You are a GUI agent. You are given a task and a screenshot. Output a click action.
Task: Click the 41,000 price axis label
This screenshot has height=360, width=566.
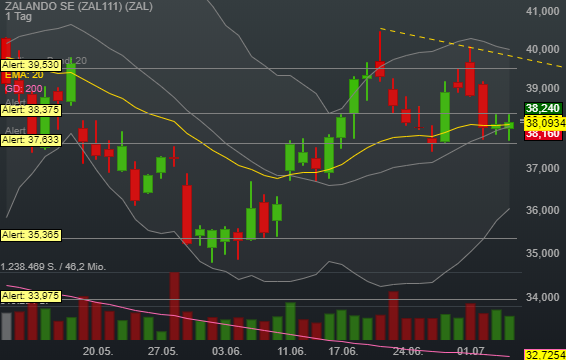click(x=543, y=12)
